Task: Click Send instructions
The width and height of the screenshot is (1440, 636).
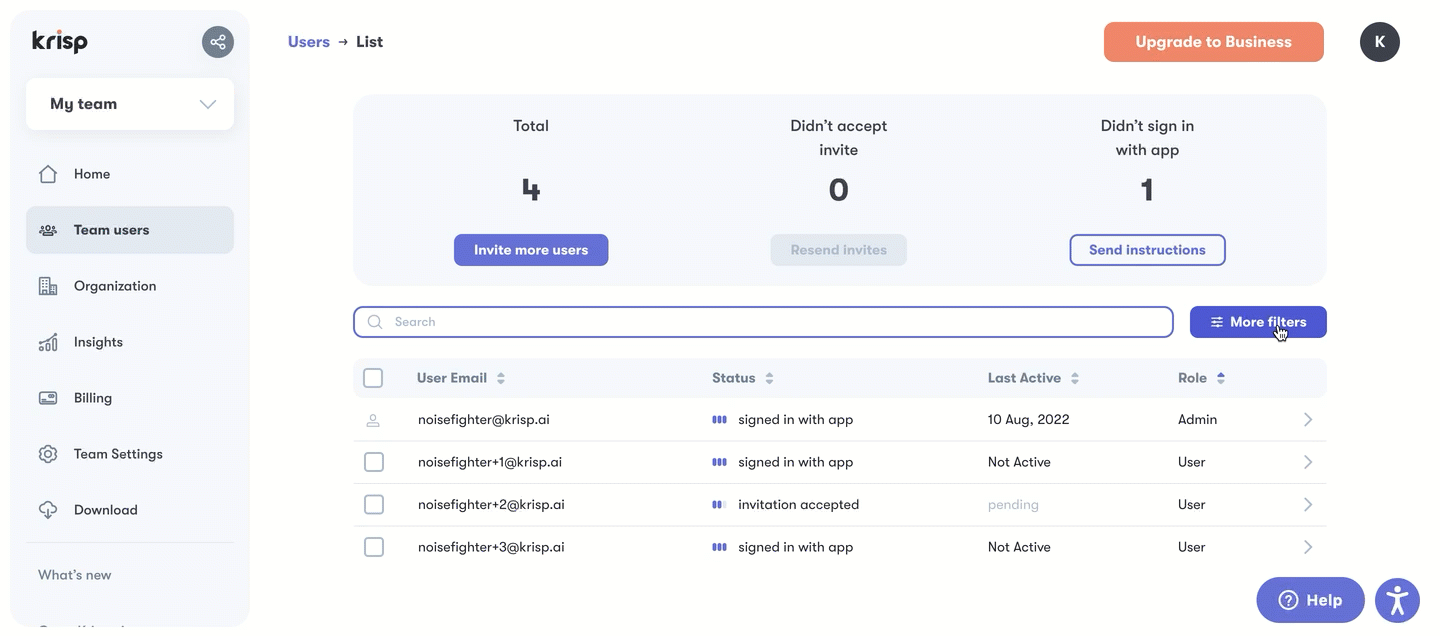Action: (1147, 250)
